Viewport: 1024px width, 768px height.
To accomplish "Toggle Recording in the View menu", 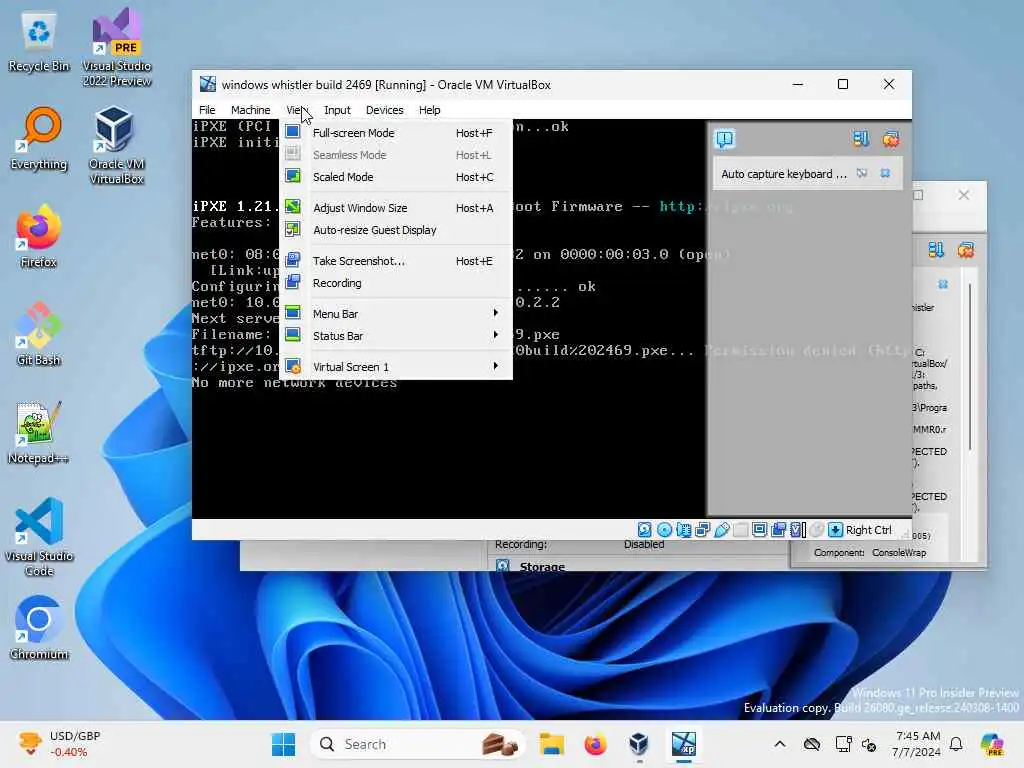I will pyautogui.click(x=395, y=283).
